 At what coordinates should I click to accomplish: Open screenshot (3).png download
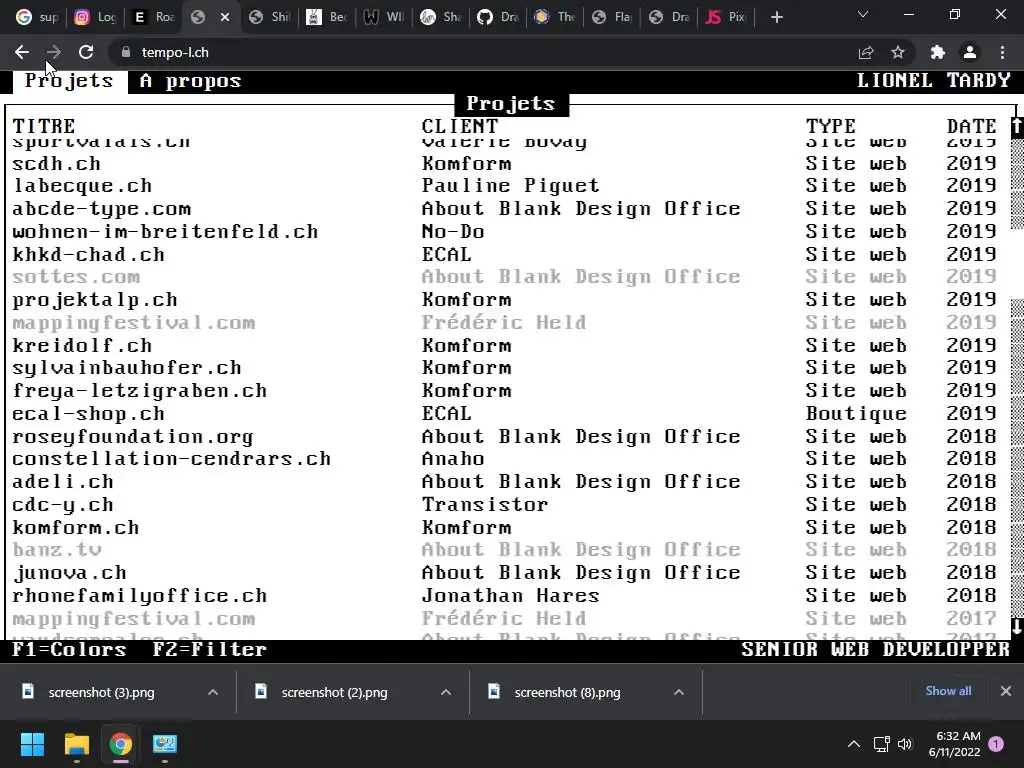(x=101, y=692)
